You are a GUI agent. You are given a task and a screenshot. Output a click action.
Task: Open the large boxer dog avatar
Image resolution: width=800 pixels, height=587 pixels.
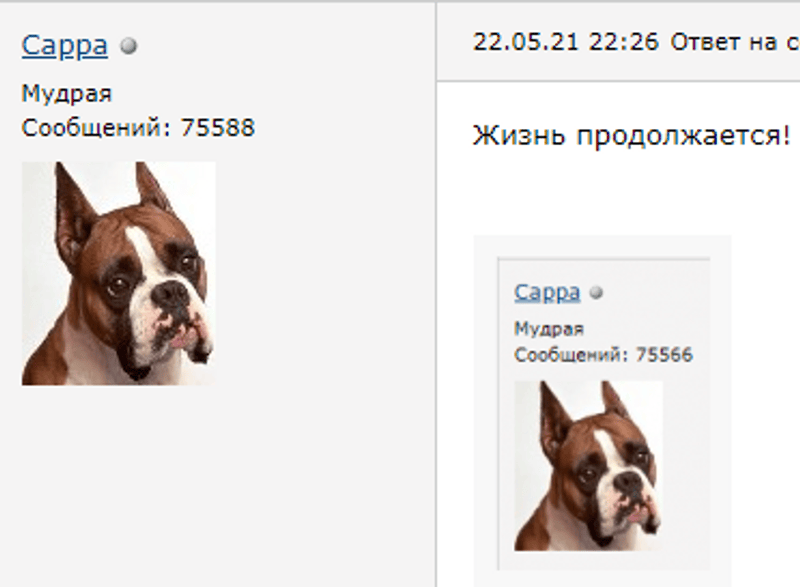118,273
